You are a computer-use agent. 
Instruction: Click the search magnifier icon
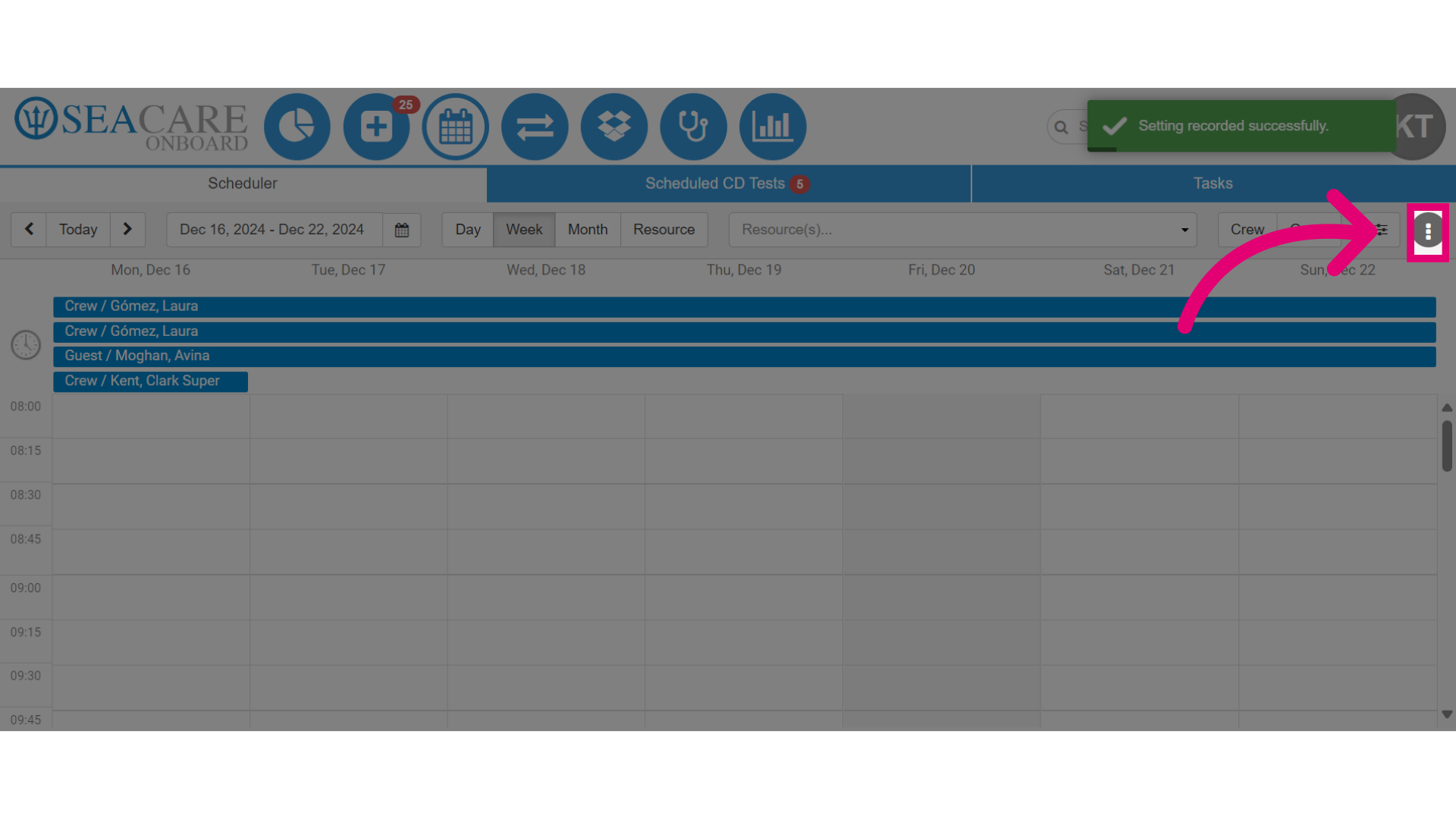point(1061,127)
